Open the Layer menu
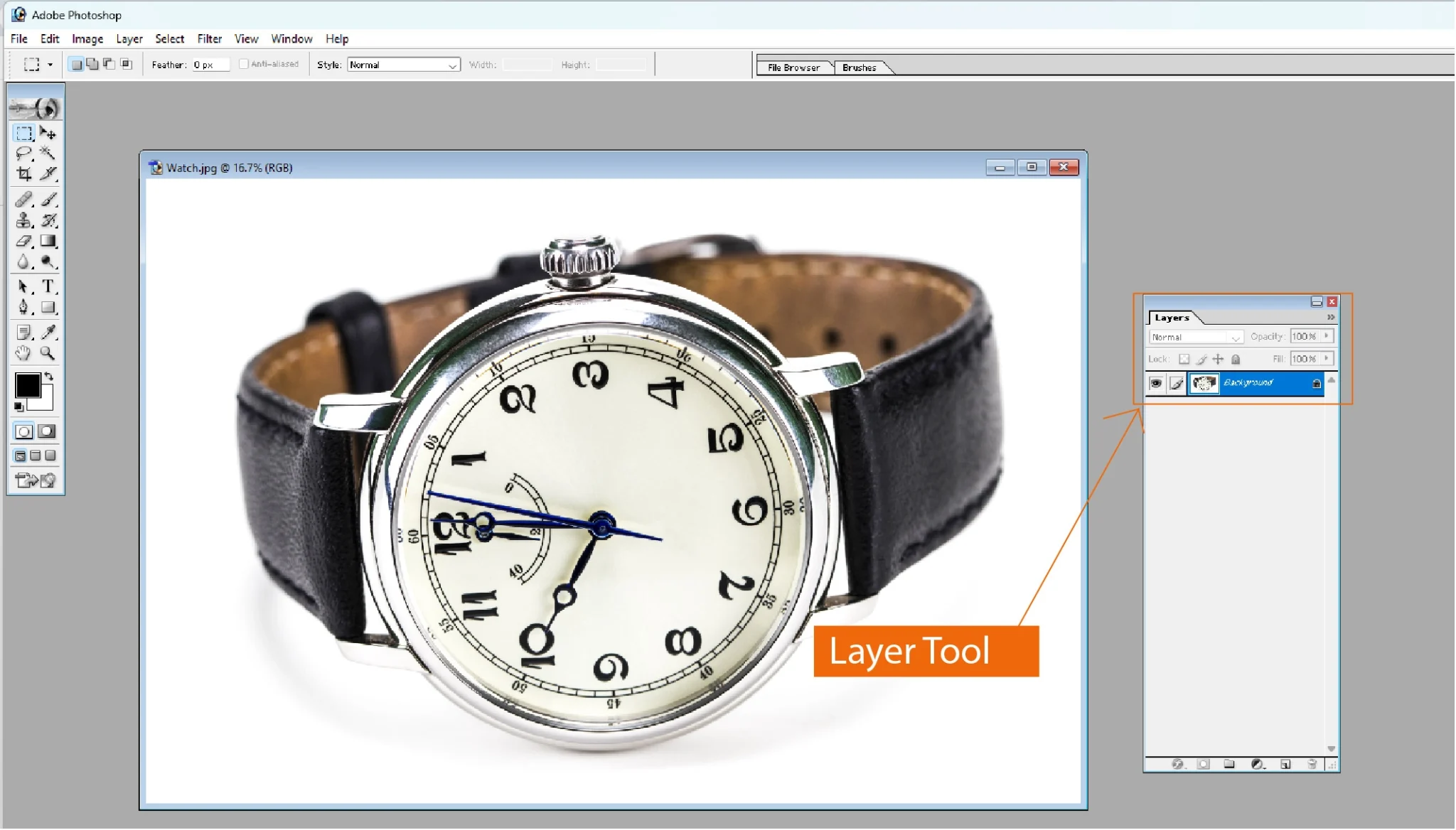 coord(129,39)
